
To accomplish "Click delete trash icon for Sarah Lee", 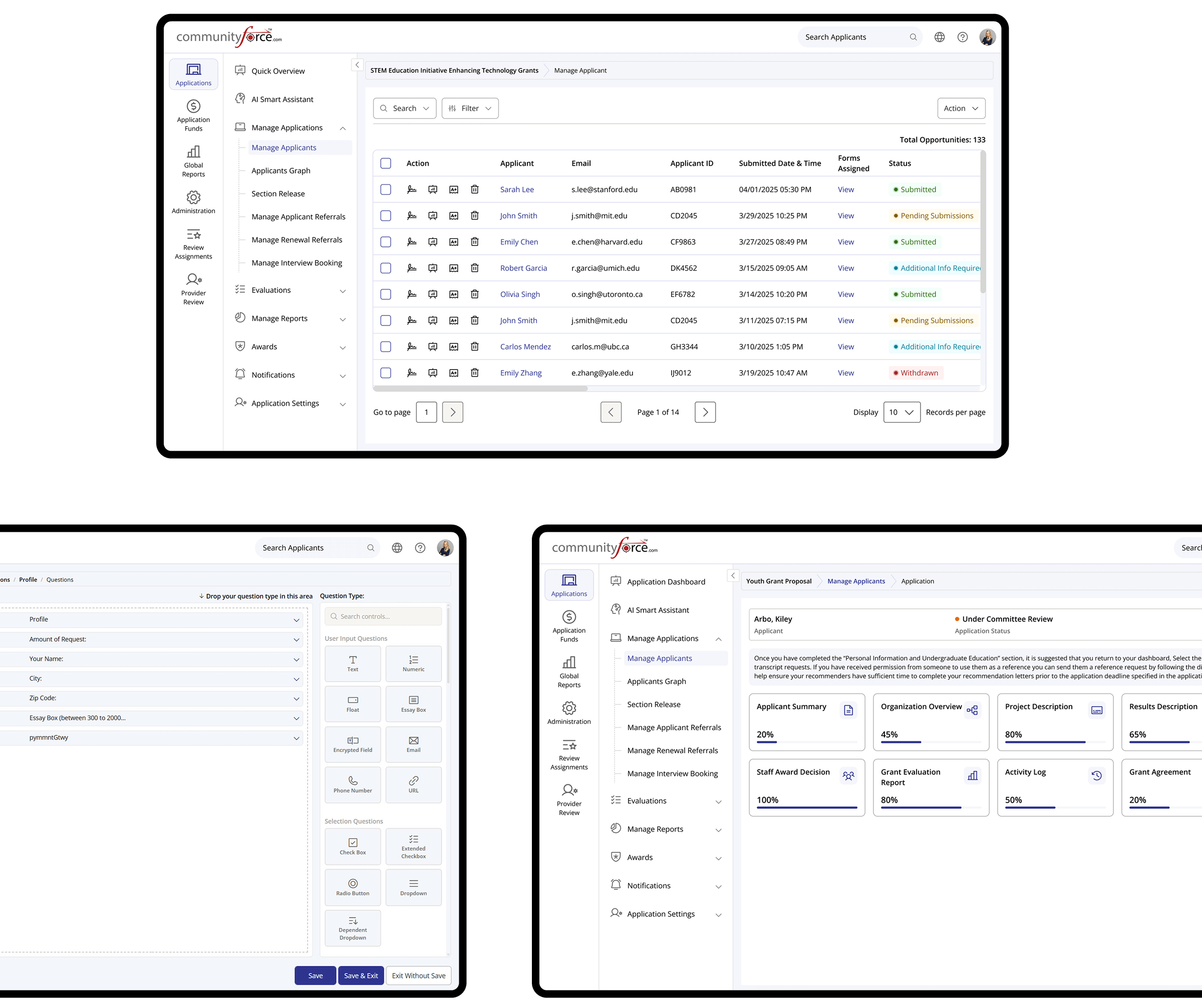I will tap(474, 189).
